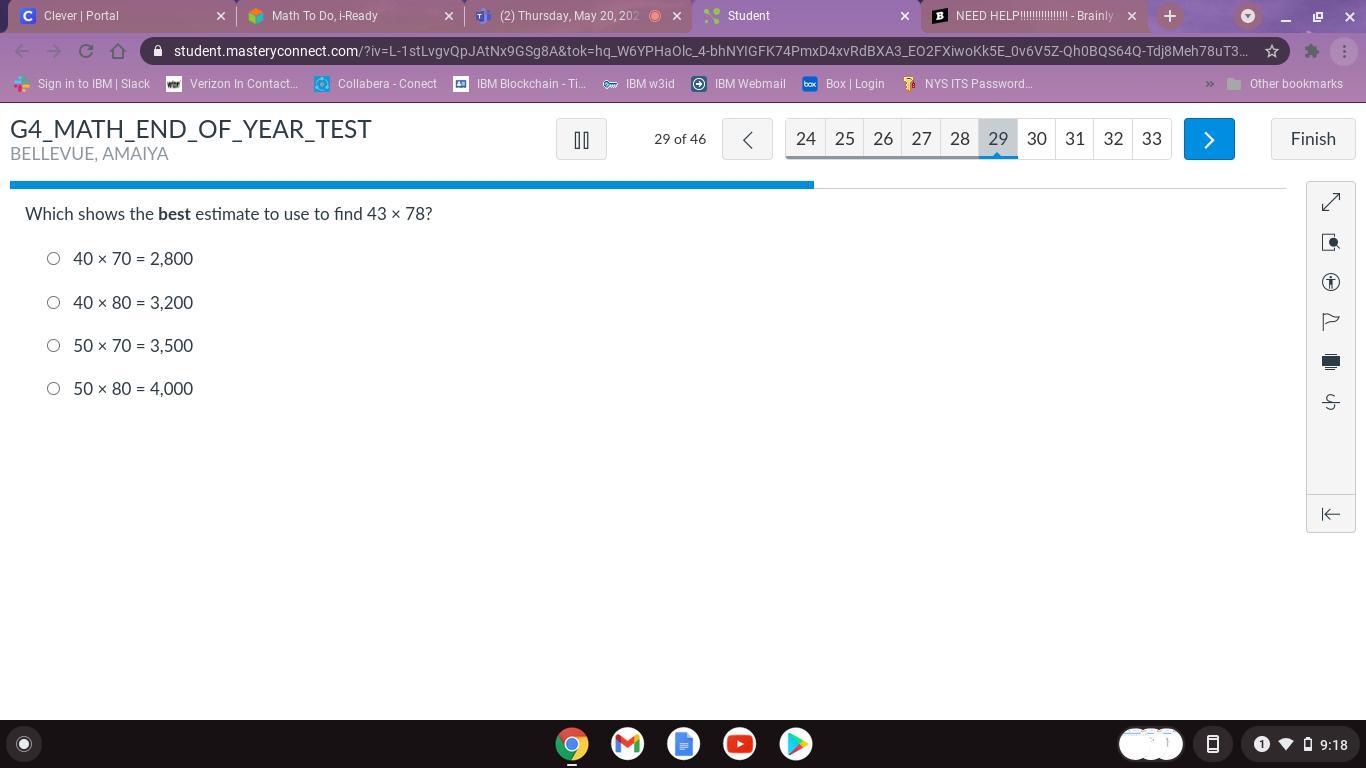Jump to question 24
The height and width of the screenshot is (768, 1366).
(x=806, y=139)
